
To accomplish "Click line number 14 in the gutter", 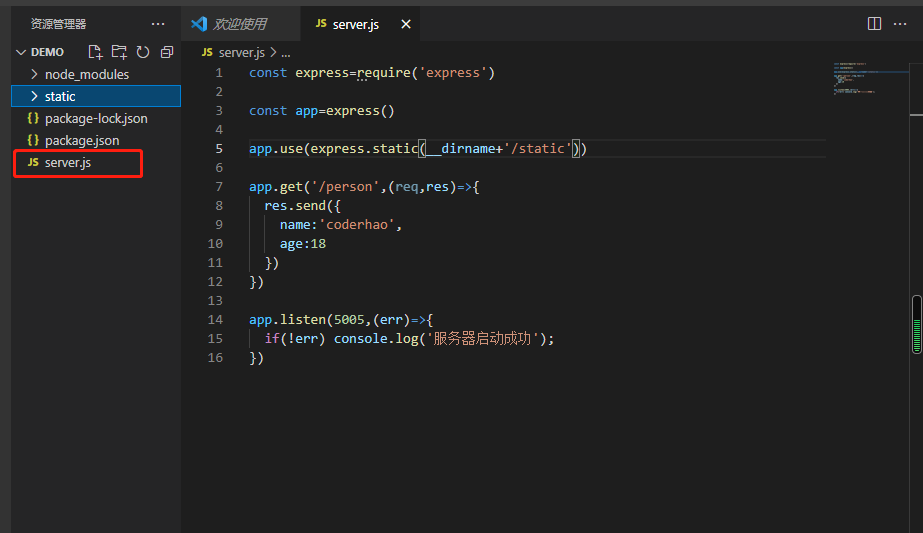I will 215,319.
